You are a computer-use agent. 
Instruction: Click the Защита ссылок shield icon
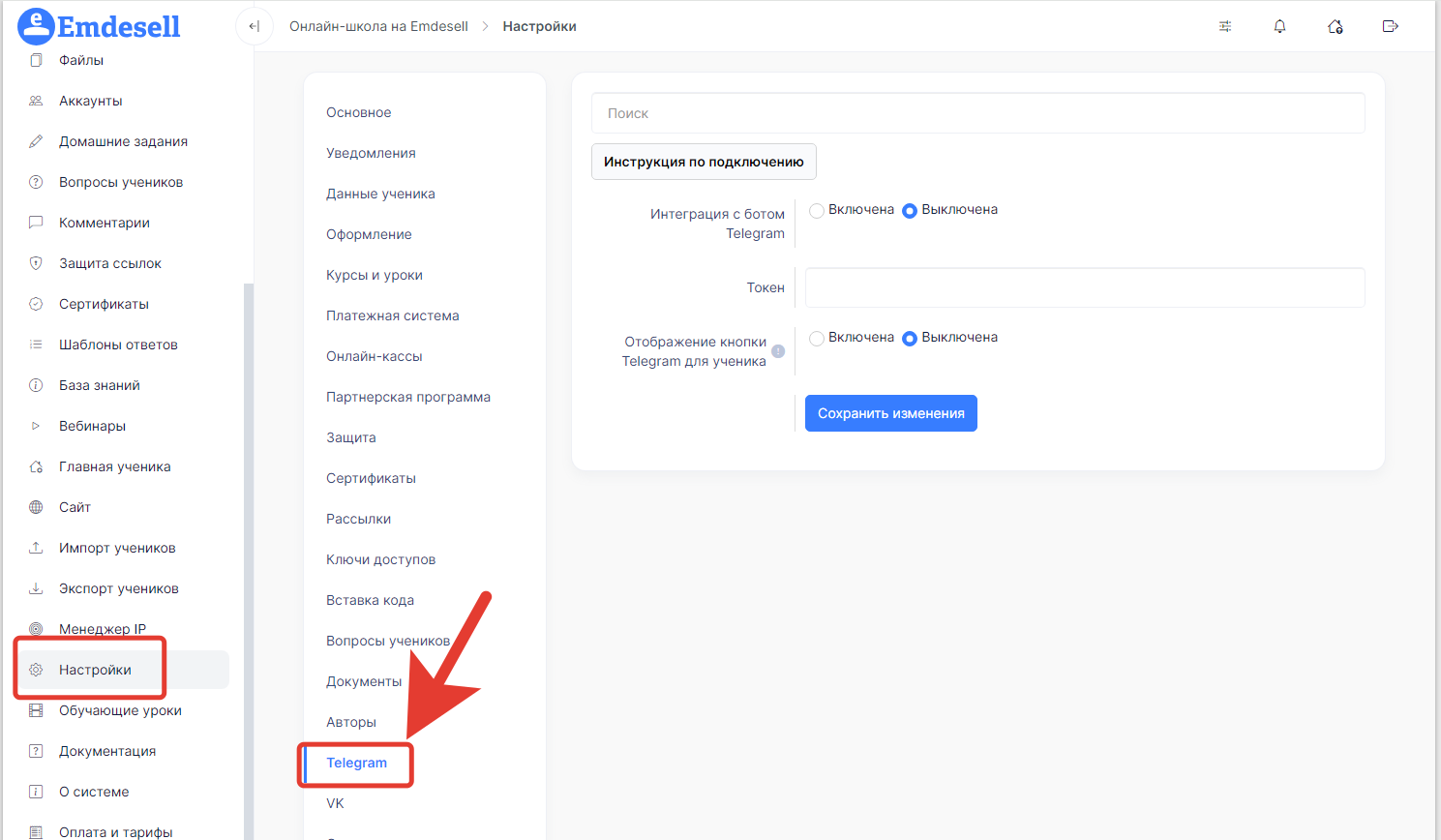click(36, 263)
